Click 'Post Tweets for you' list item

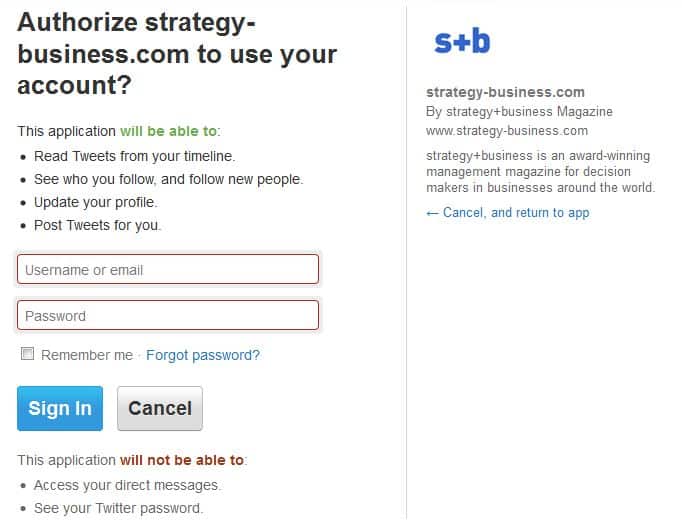point(97,225)
